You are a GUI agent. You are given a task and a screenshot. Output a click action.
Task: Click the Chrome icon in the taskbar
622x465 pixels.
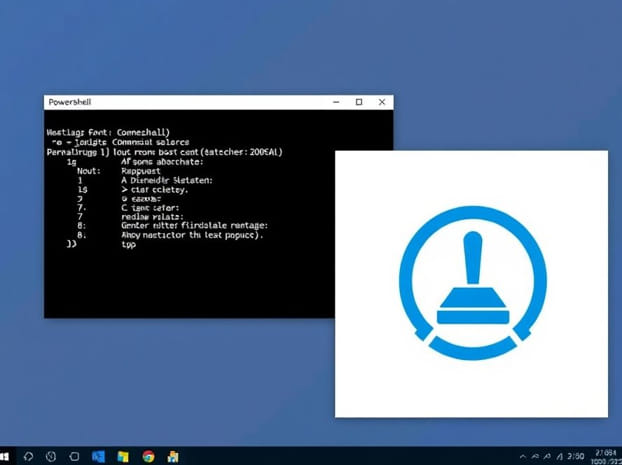(148, 456)
